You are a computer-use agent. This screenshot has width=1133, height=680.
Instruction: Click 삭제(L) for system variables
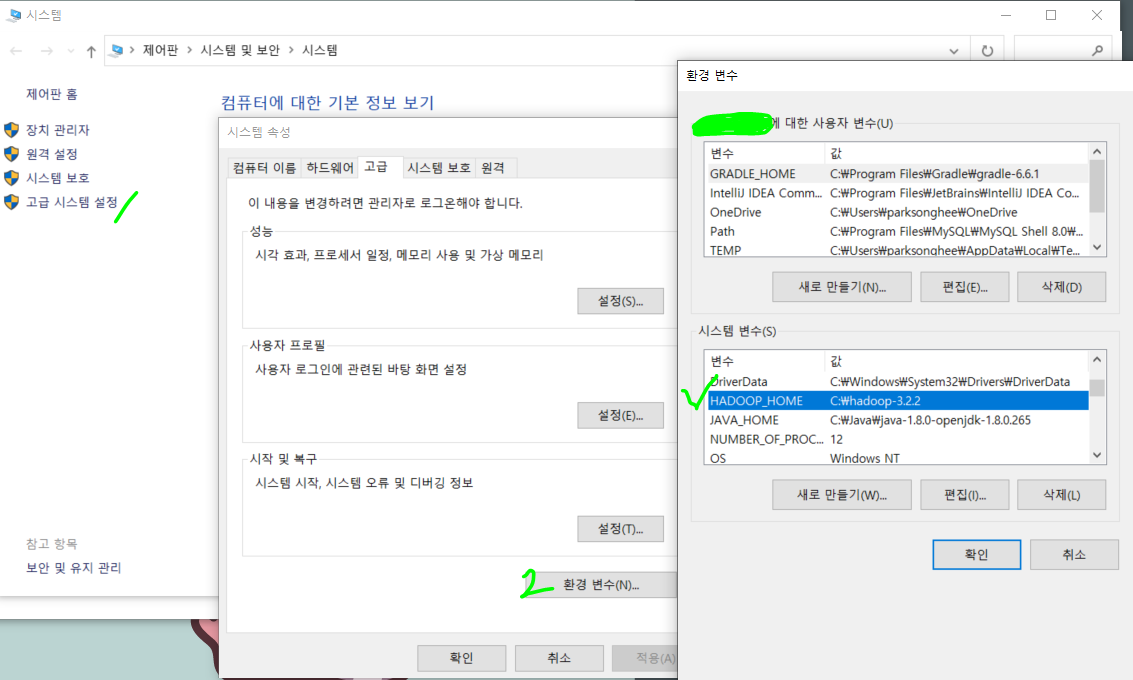click(1061, 495)
